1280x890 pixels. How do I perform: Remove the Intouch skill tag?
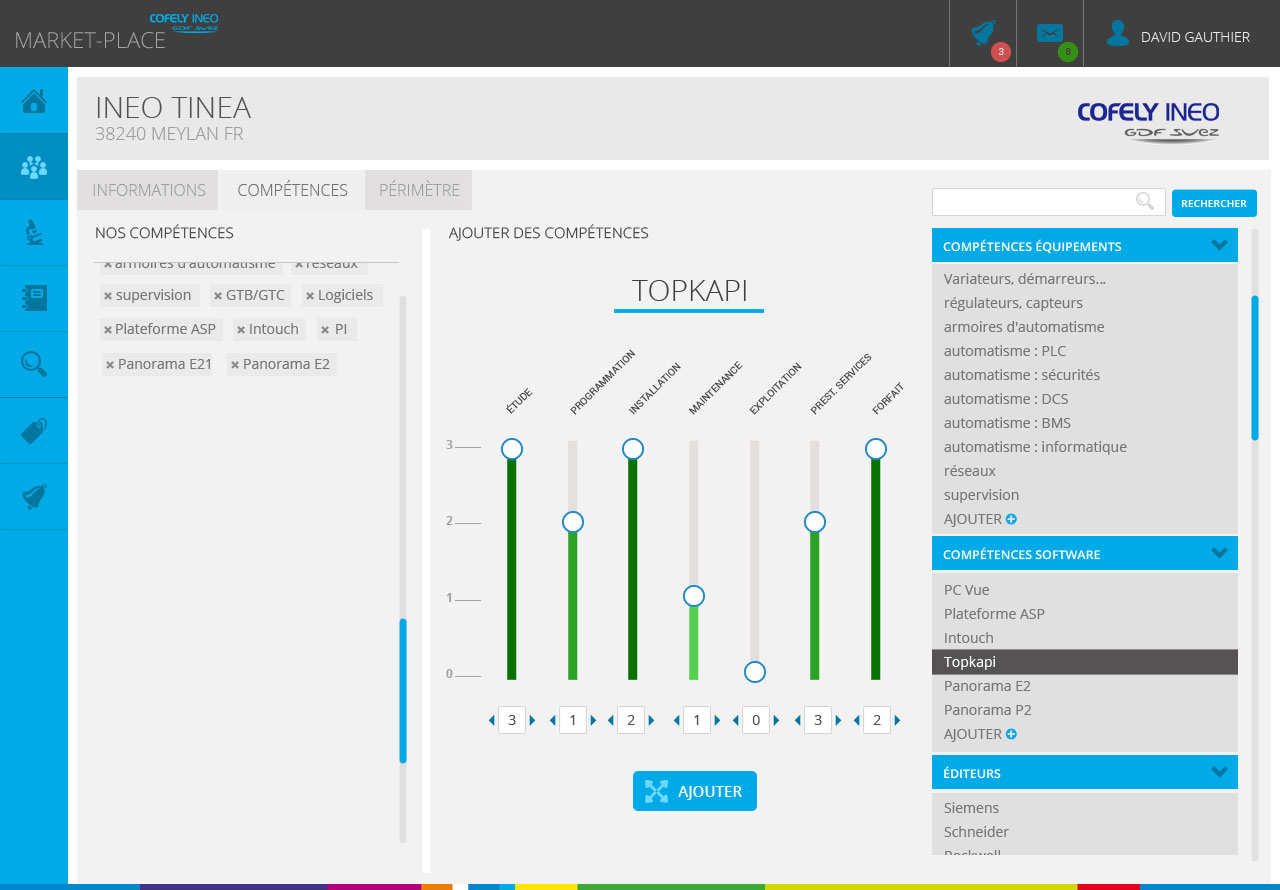tap(241, 330)
